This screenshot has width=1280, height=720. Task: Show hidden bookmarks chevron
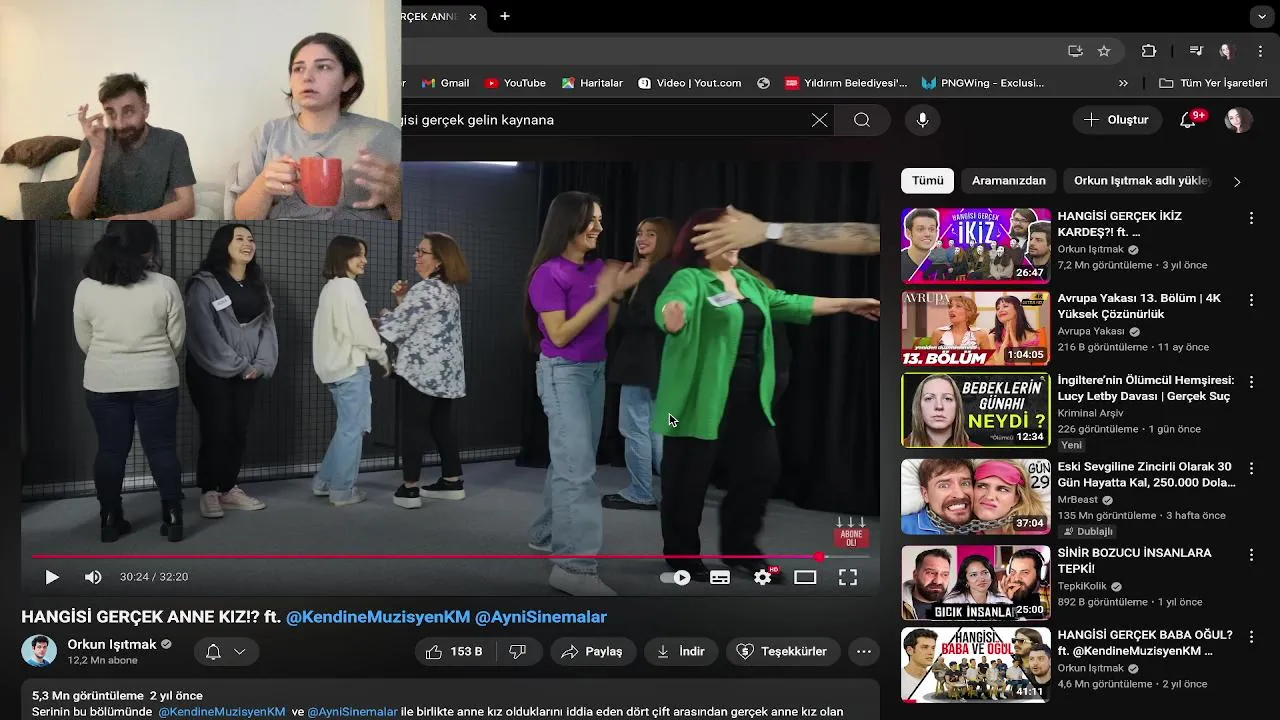point(1123,83)
